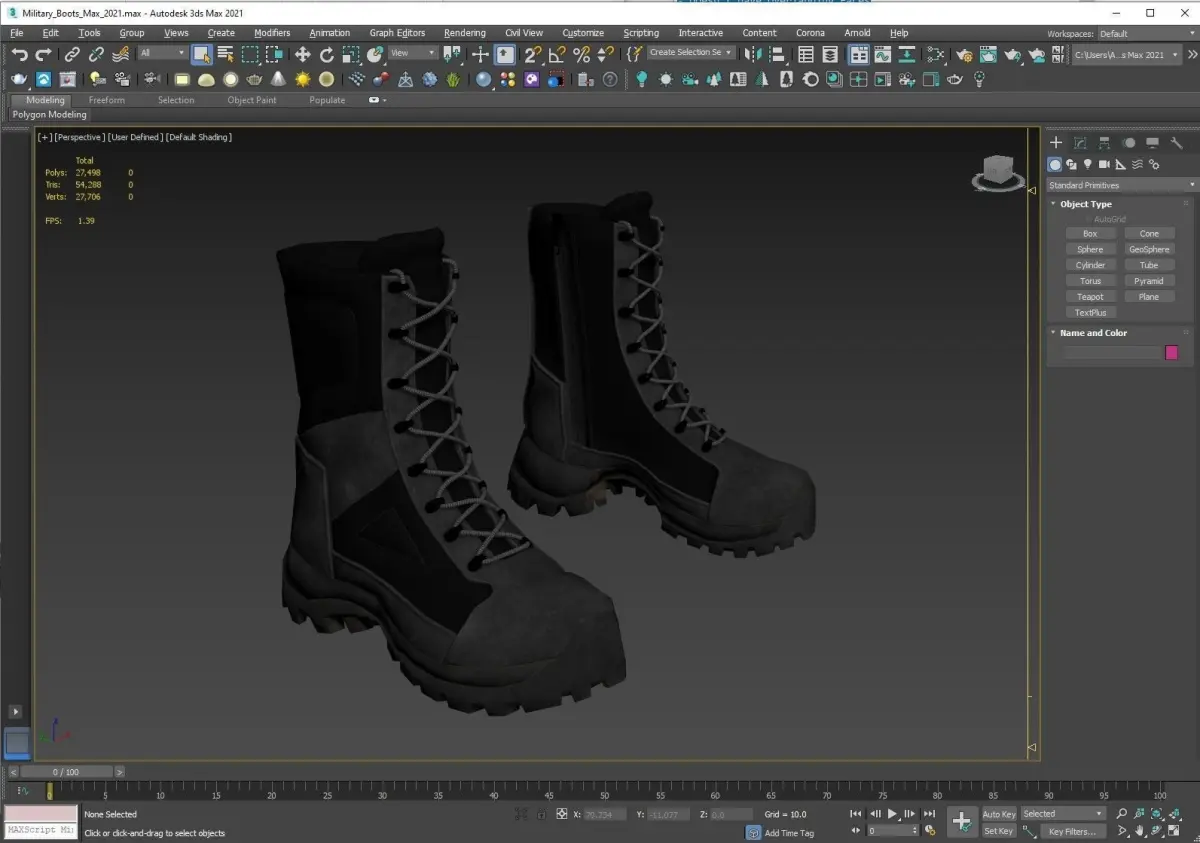Collapse the Object Type rollout
The height and width of the screenshot is (843, 1200).
point(1086,204)
